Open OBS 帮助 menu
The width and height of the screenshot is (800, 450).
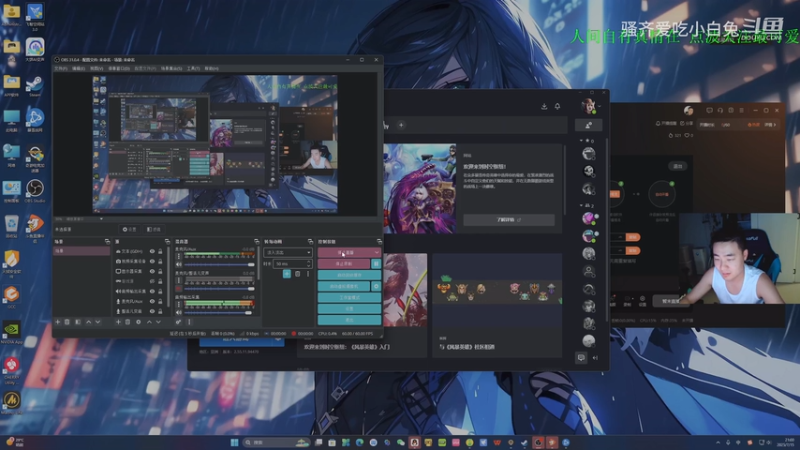[211, 68]
